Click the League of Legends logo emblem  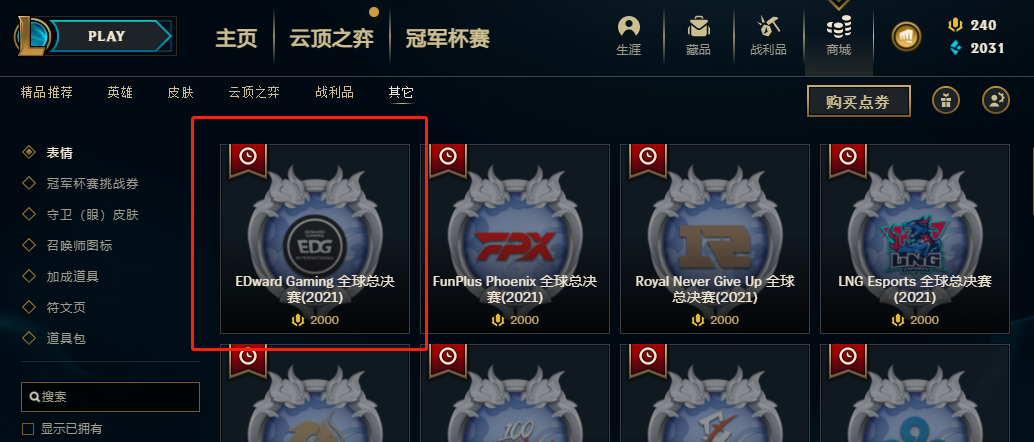pyautogui.click(x=31, y=36)
